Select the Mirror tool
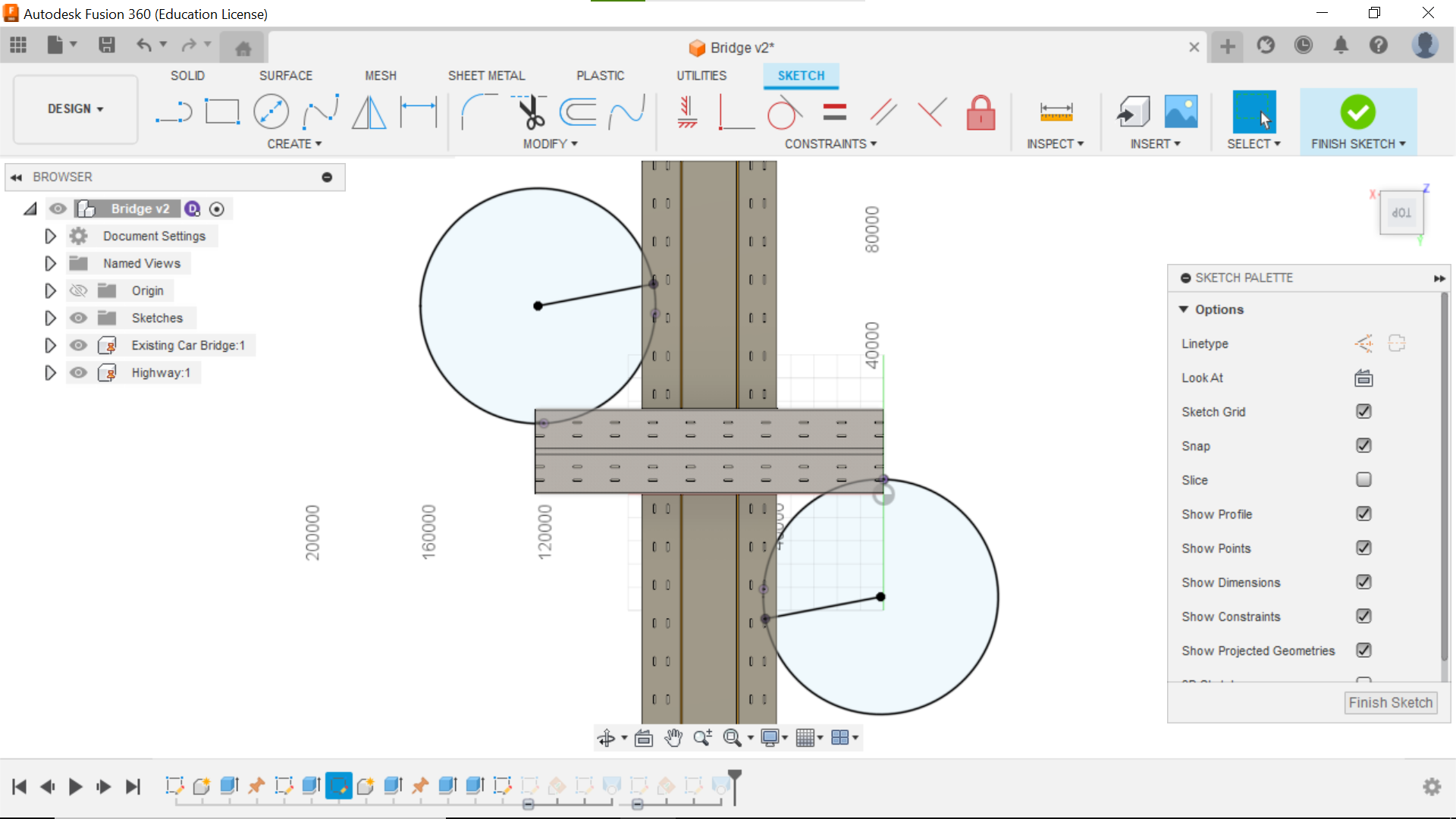Viewport: 1456px width, 819px height. 369,112
